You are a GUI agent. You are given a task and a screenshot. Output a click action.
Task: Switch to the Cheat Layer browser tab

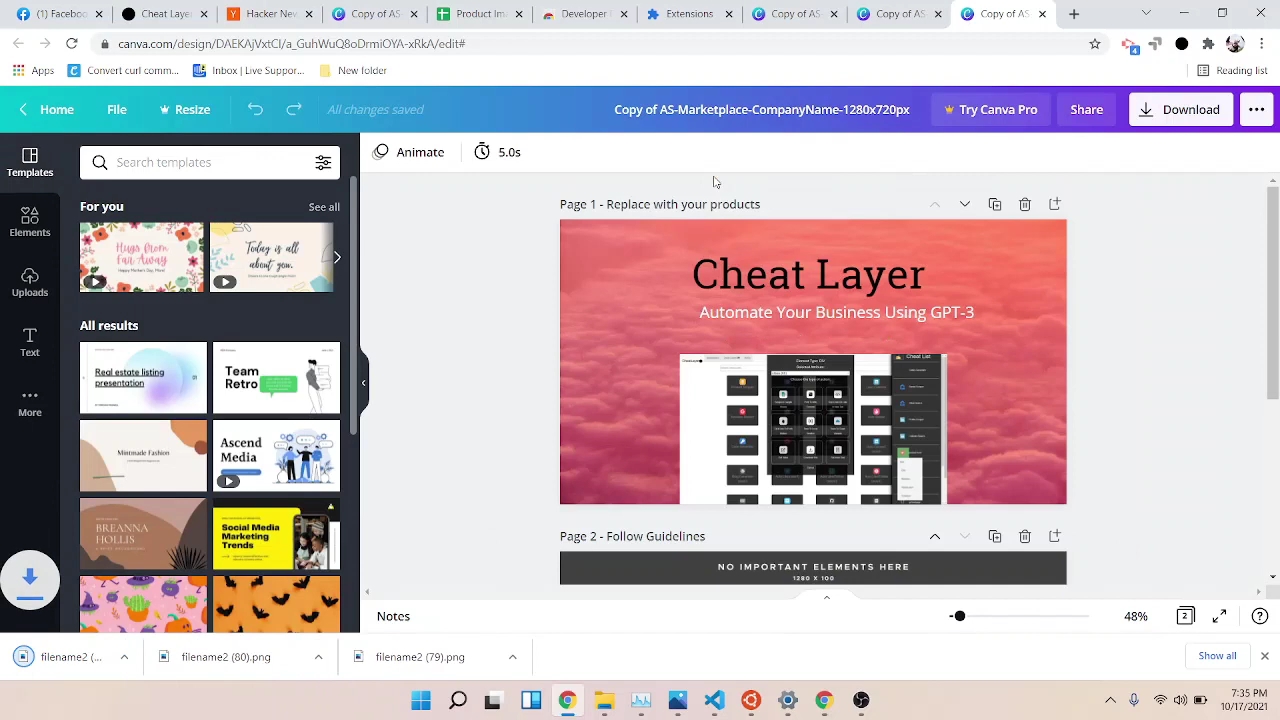[165, 14]
